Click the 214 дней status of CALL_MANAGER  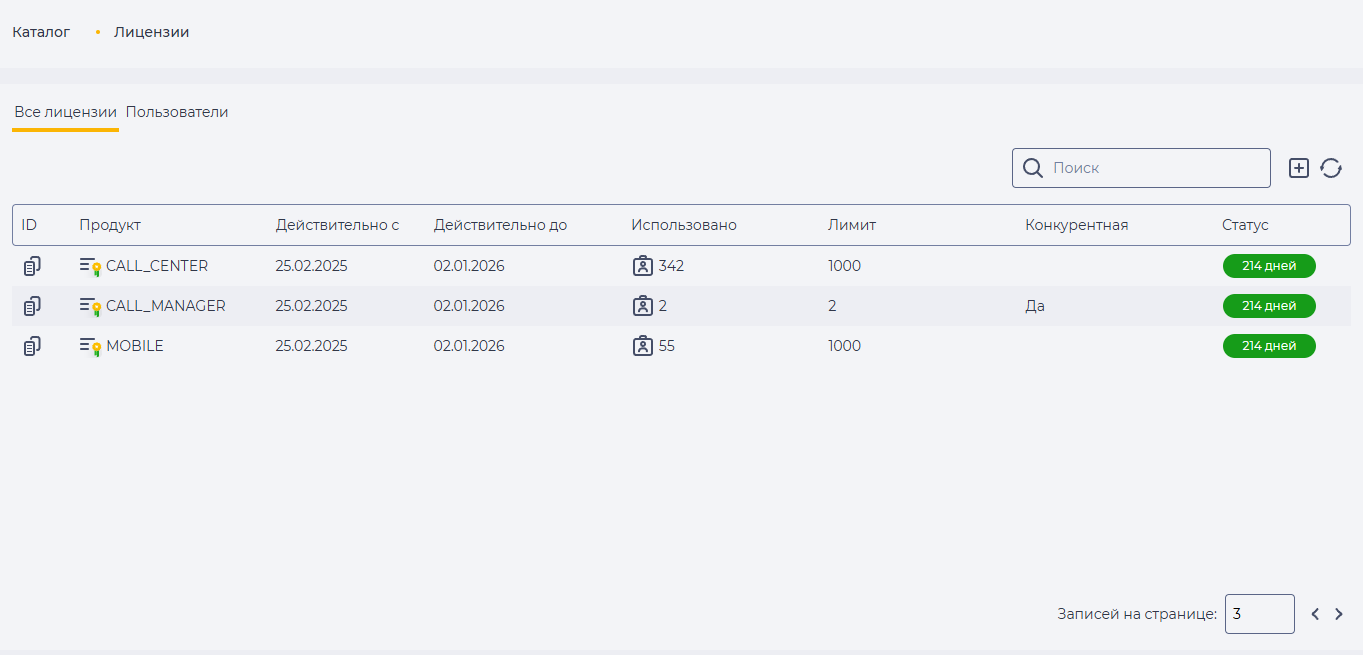1269,306
